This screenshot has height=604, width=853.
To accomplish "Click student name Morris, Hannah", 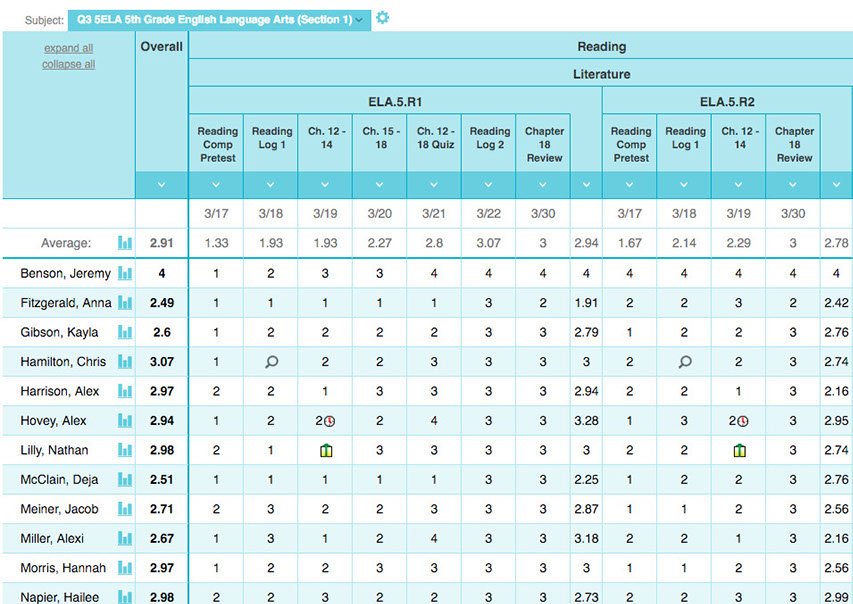I will [63, 568].
